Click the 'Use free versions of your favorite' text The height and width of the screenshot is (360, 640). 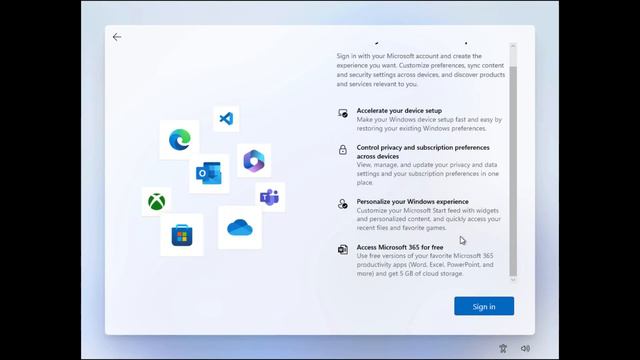click(425, 264)
